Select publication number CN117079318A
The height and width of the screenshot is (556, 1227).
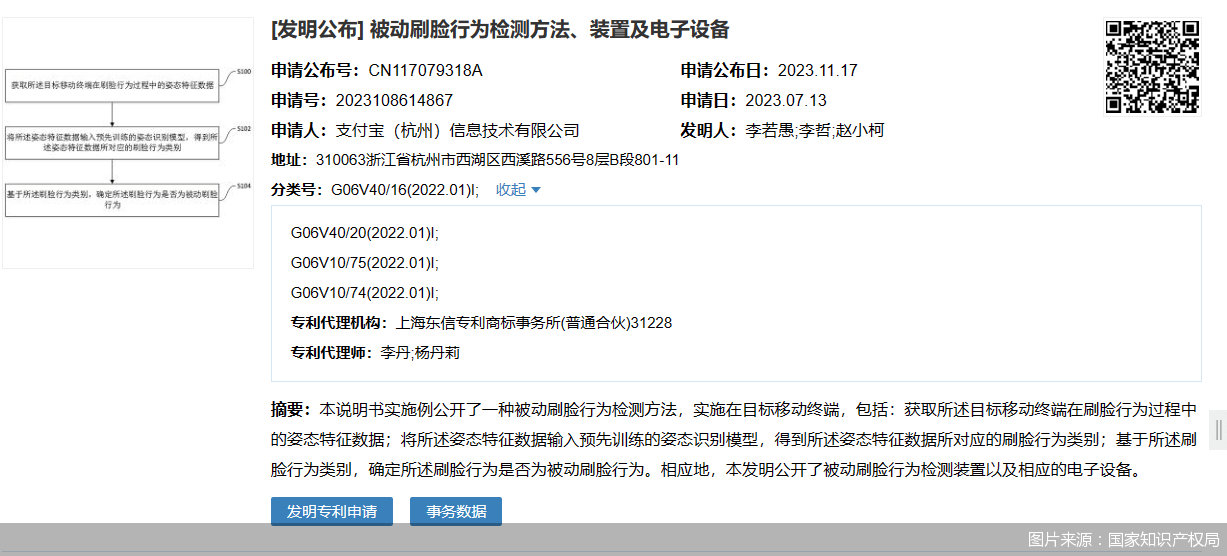pos(425,71)
